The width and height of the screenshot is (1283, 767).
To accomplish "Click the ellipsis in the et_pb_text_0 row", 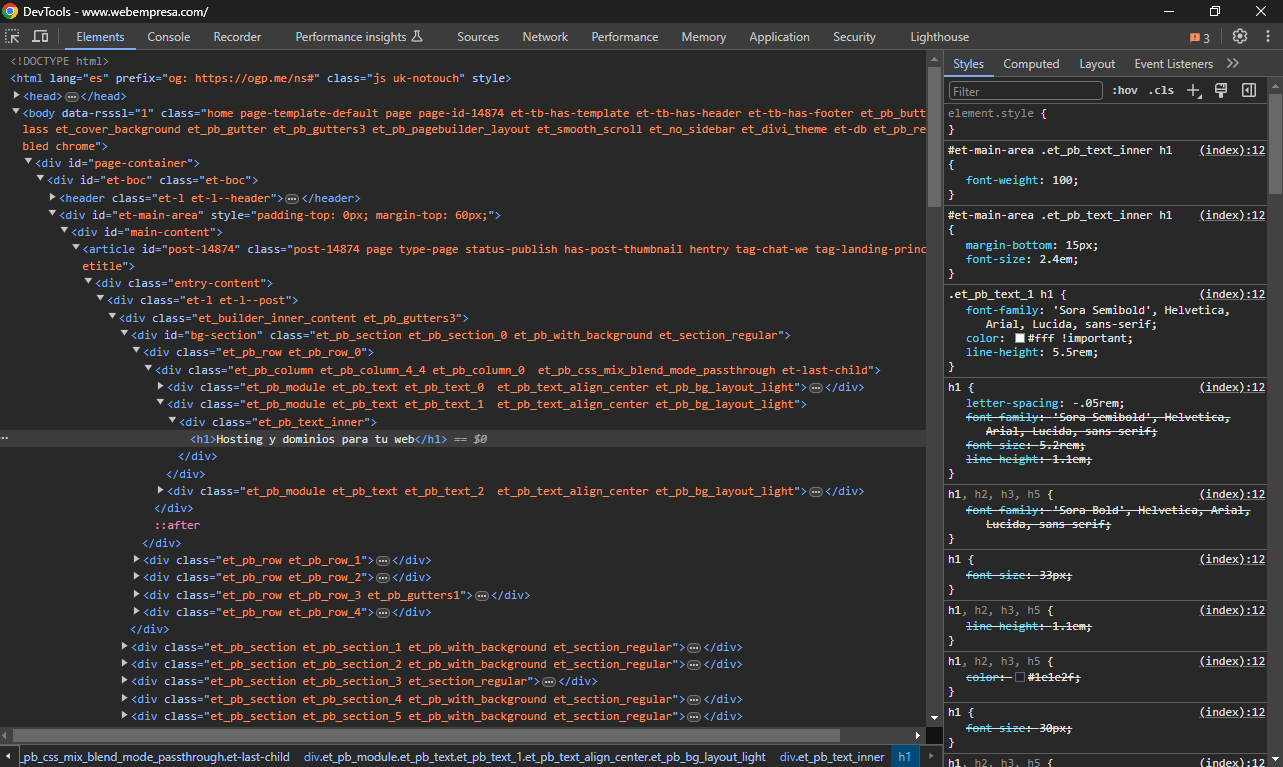I will (x=816, y=387).
